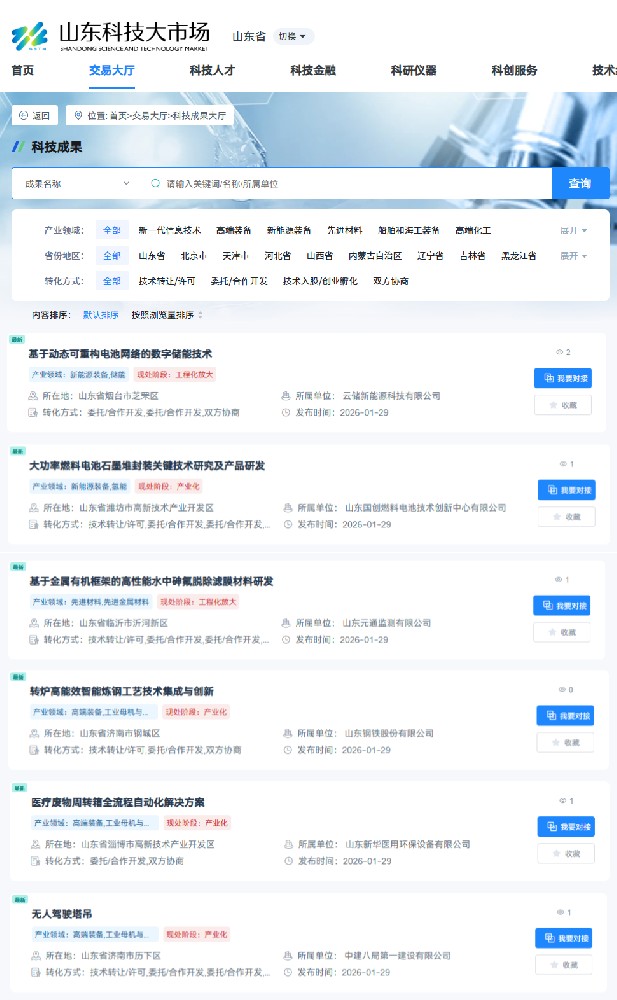Open 基于金属有机框架的高性能水中砷氟脱除滤膜 listing
The height and width of the screenshot is (1000, 617).
click(151, 581)
